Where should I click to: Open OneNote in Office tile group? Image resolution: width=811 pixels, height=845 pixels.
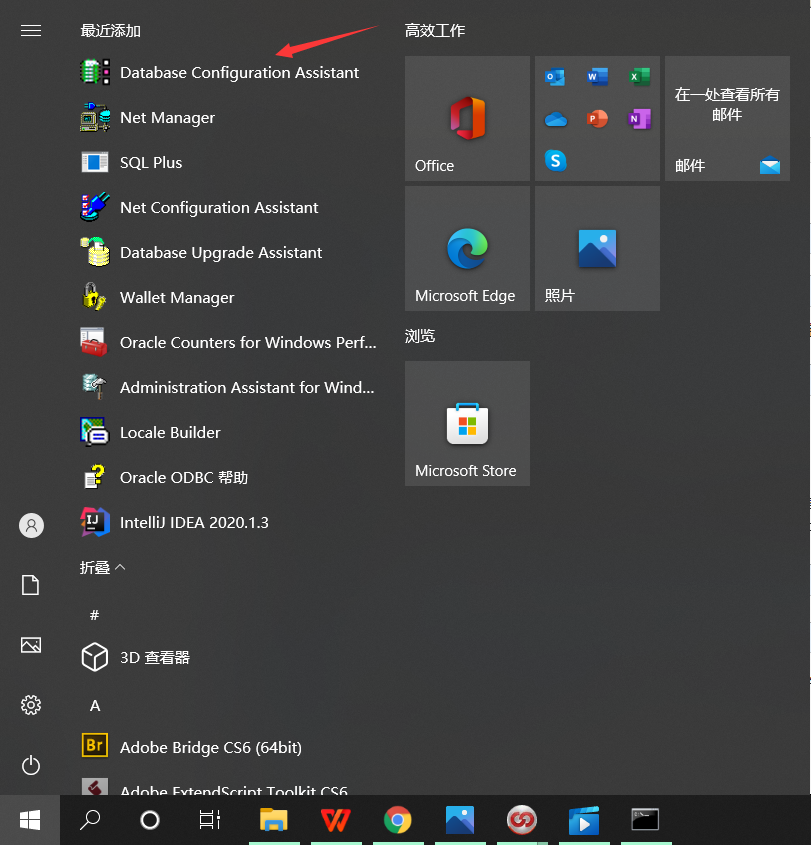click(640, 119)
